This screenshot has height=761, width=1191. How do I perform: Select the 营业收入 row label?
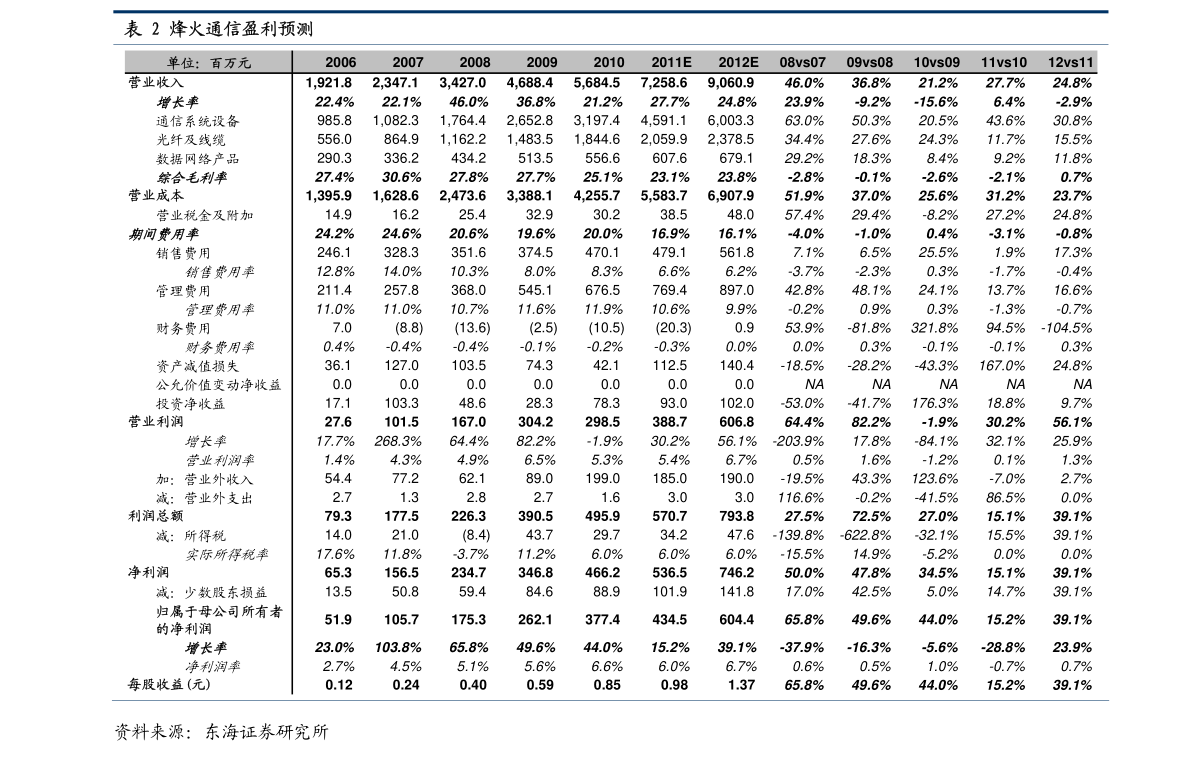pos(156,82)
